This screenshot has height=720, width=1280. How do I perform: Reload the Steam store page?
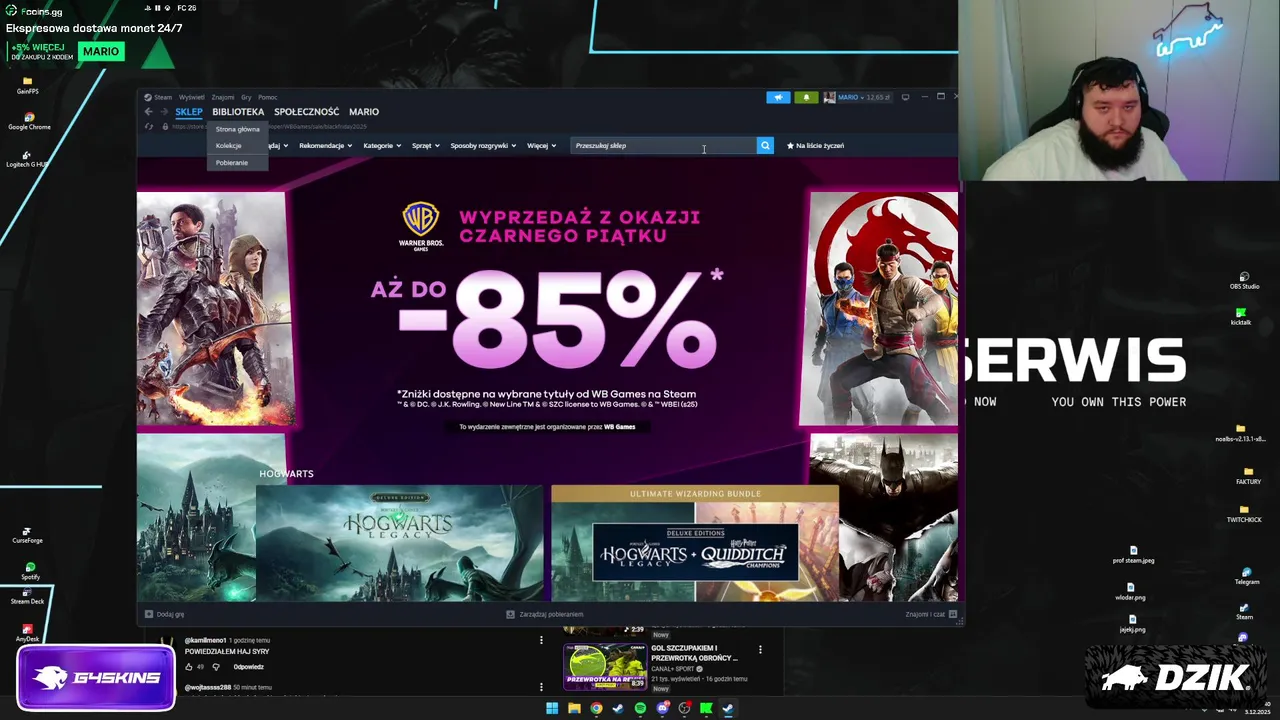pos(149,126)
